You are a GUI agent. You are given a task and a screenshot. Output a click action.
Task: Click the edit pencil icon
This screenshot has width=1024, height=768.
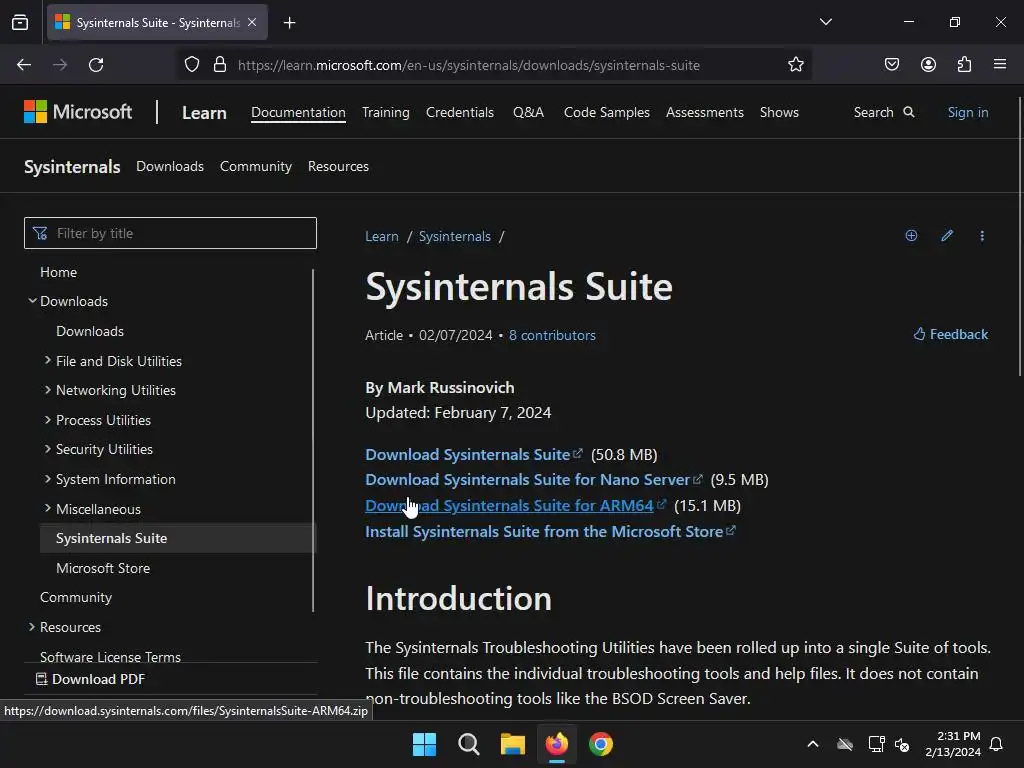click(947, 236)
